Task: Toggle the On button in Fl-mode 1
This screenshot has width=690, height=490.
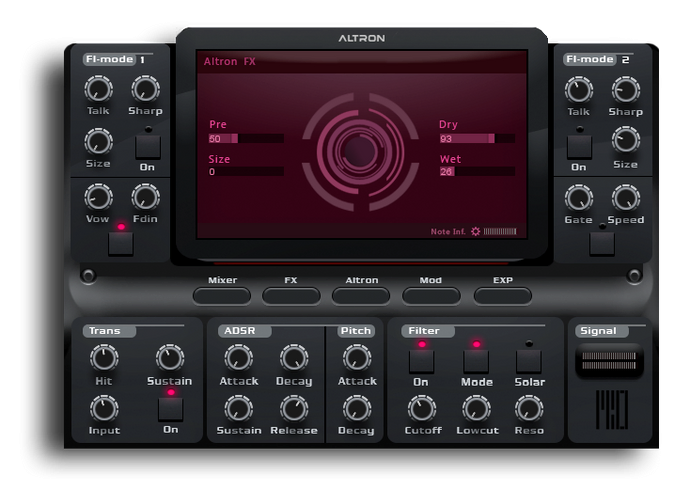Action: click(x=148, y=147)
